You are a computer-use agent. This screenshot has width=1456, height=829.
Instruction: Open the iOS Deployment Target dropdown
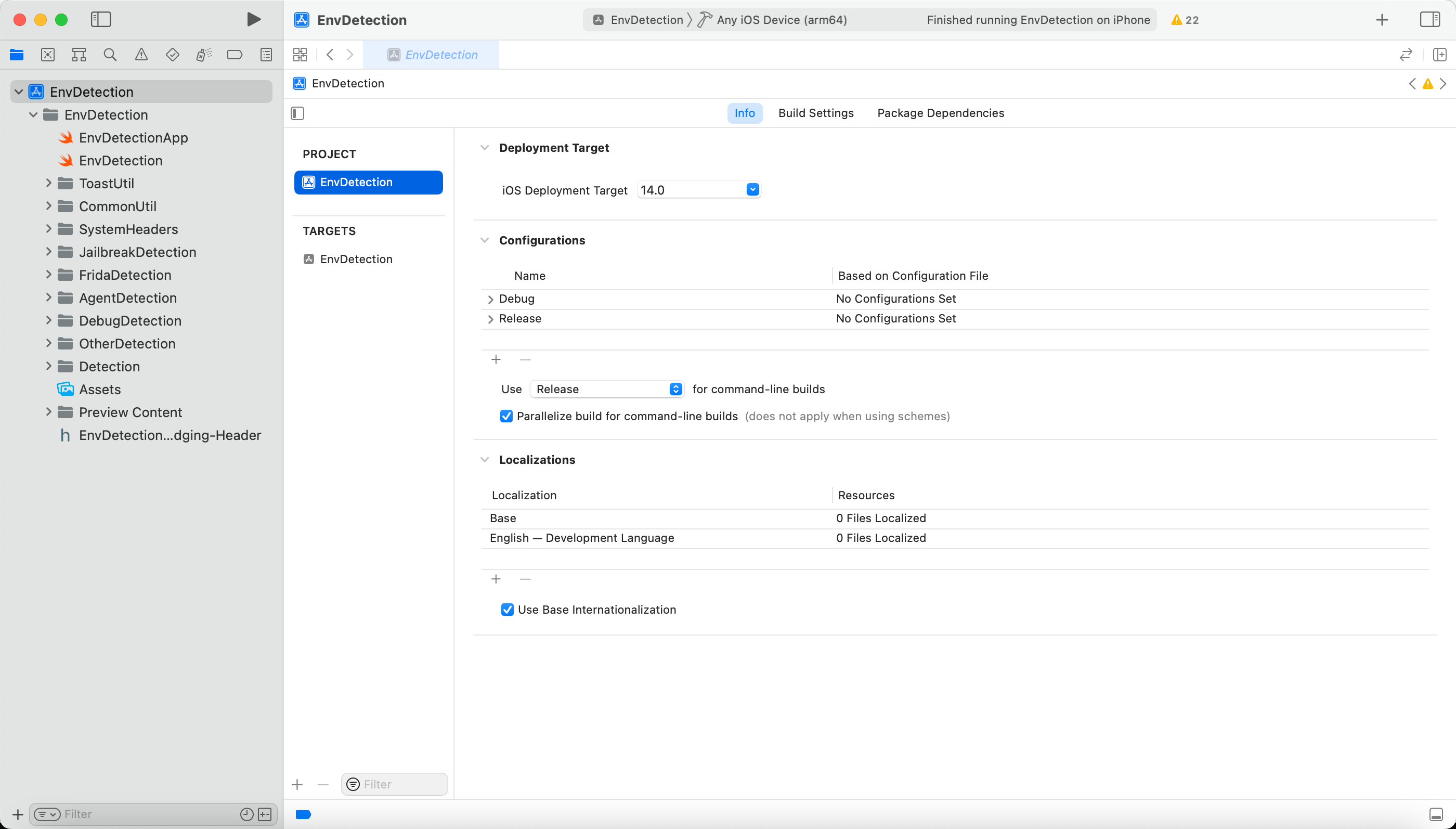pos(752,190)
